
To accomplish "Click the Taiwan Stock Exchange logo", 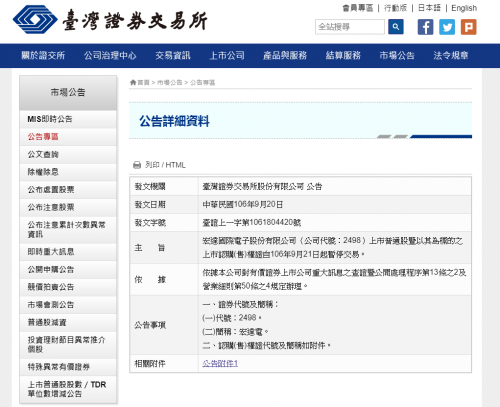I will point(110,20).
